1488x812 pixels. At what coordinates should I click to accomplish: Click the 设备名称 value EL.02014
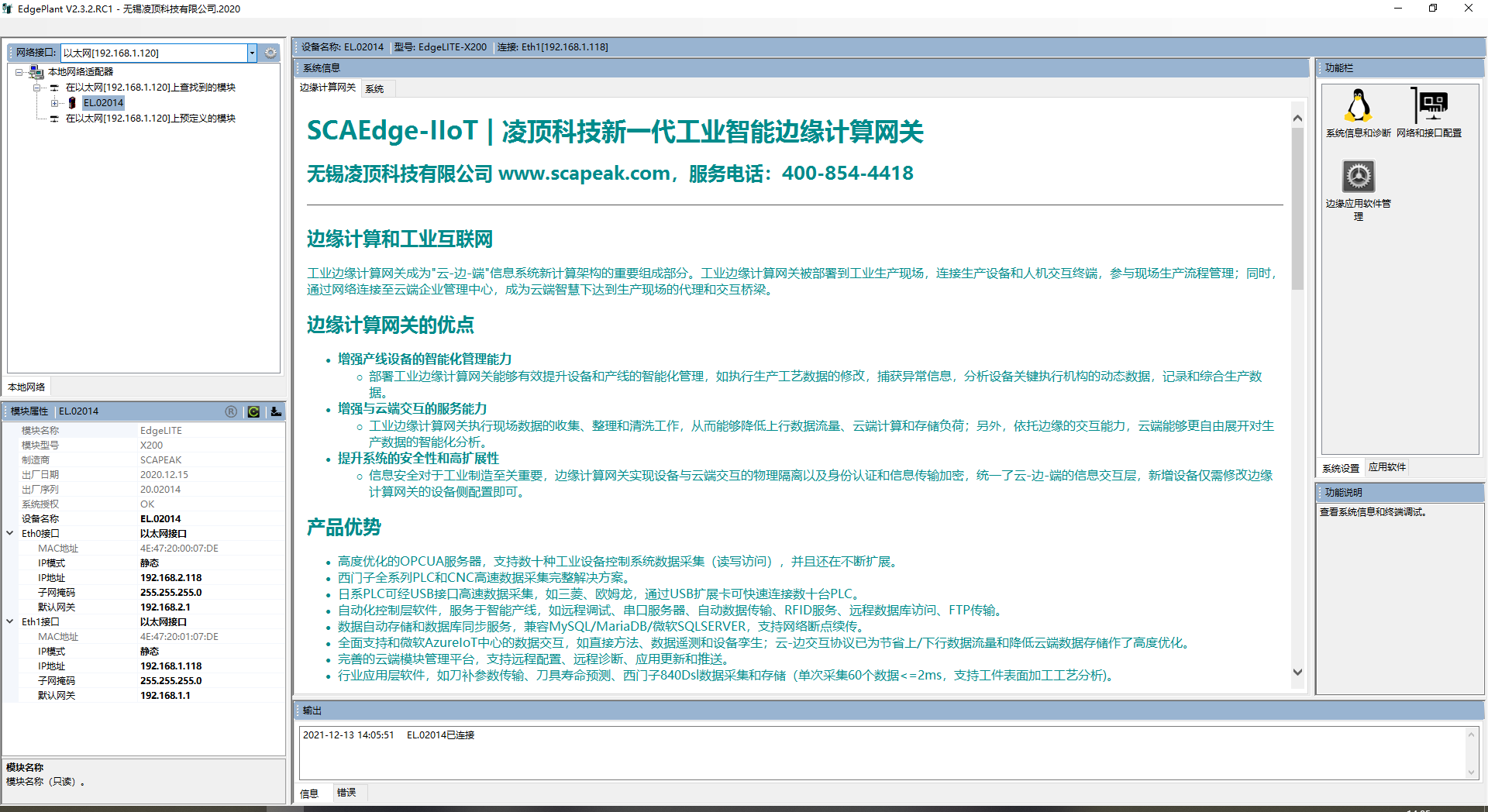coord(160,519)
